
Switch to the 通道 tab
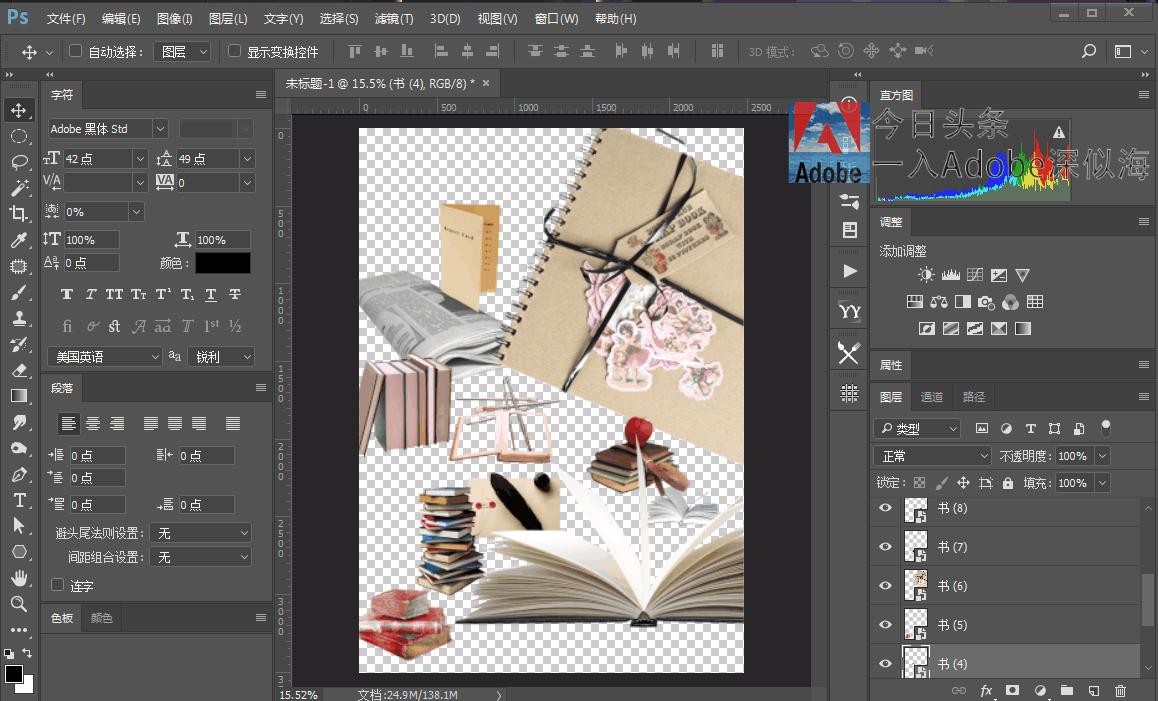tap(932, 397)
